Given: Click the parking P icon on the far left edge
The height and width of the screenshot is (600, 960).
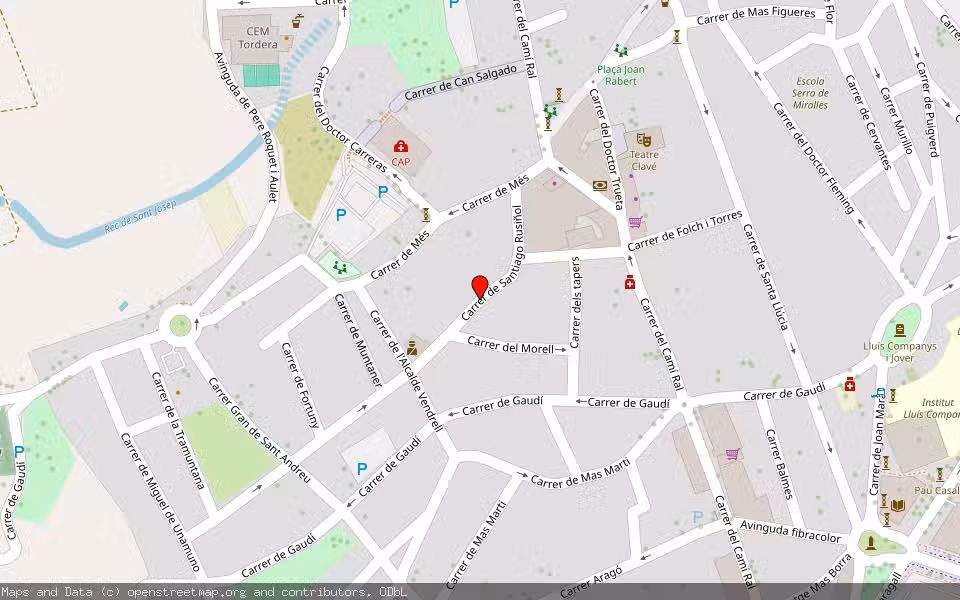Looking at the screenshot, I should 18,450.
